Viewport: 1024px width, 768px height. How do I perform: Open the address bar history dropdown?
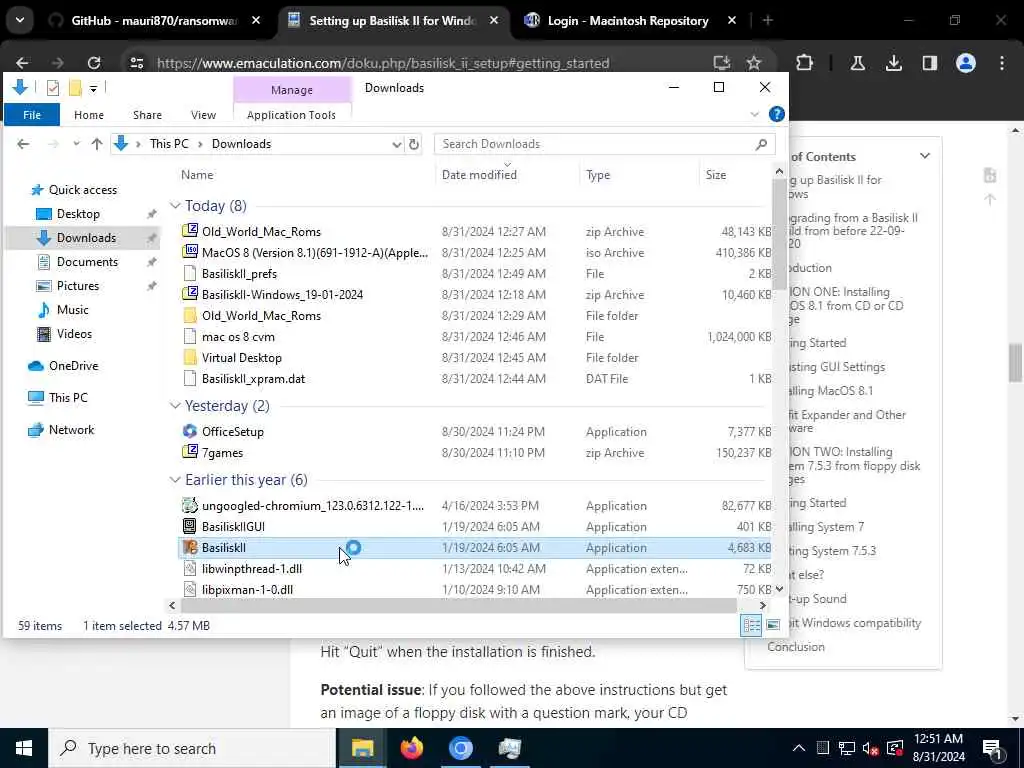pos(396,144)
